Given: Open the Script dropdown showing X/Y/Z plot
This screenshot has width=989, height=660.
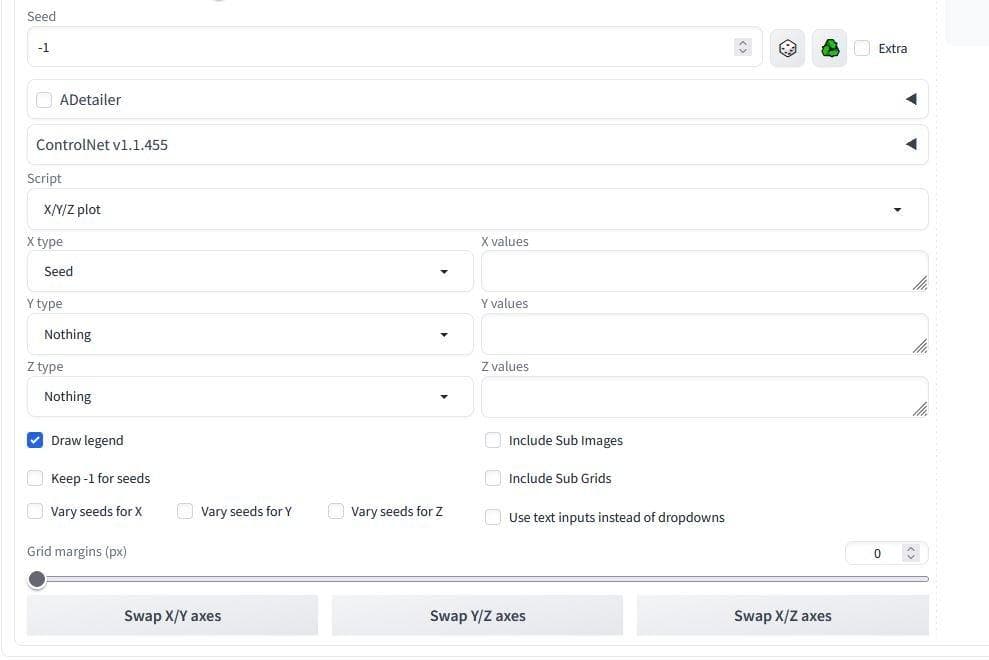Looking at the screenshot, I should (477, 210).
